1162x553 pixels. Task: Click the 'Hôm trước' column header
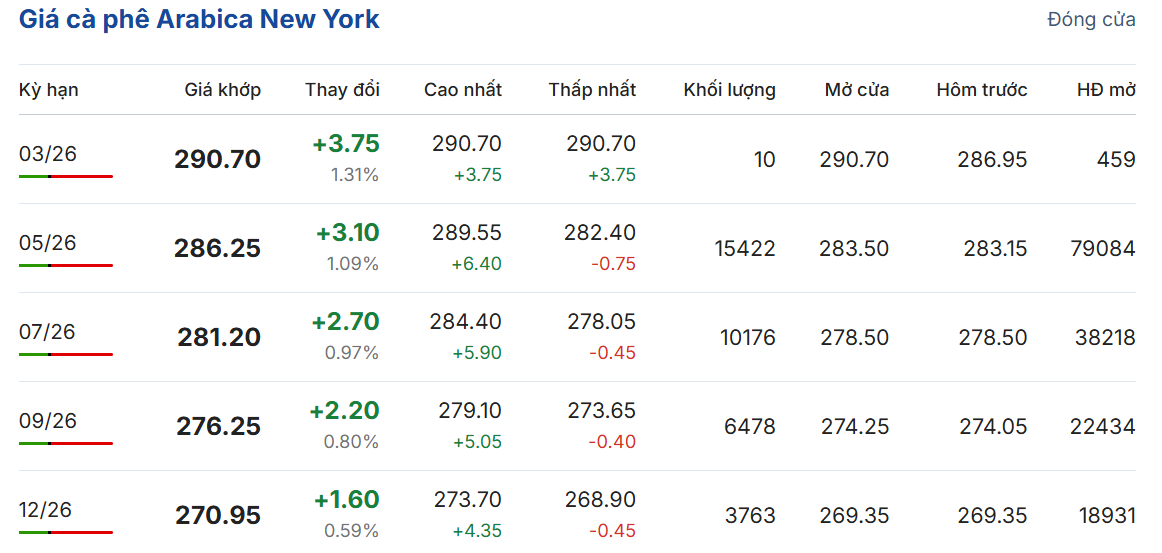pos(981,90)
